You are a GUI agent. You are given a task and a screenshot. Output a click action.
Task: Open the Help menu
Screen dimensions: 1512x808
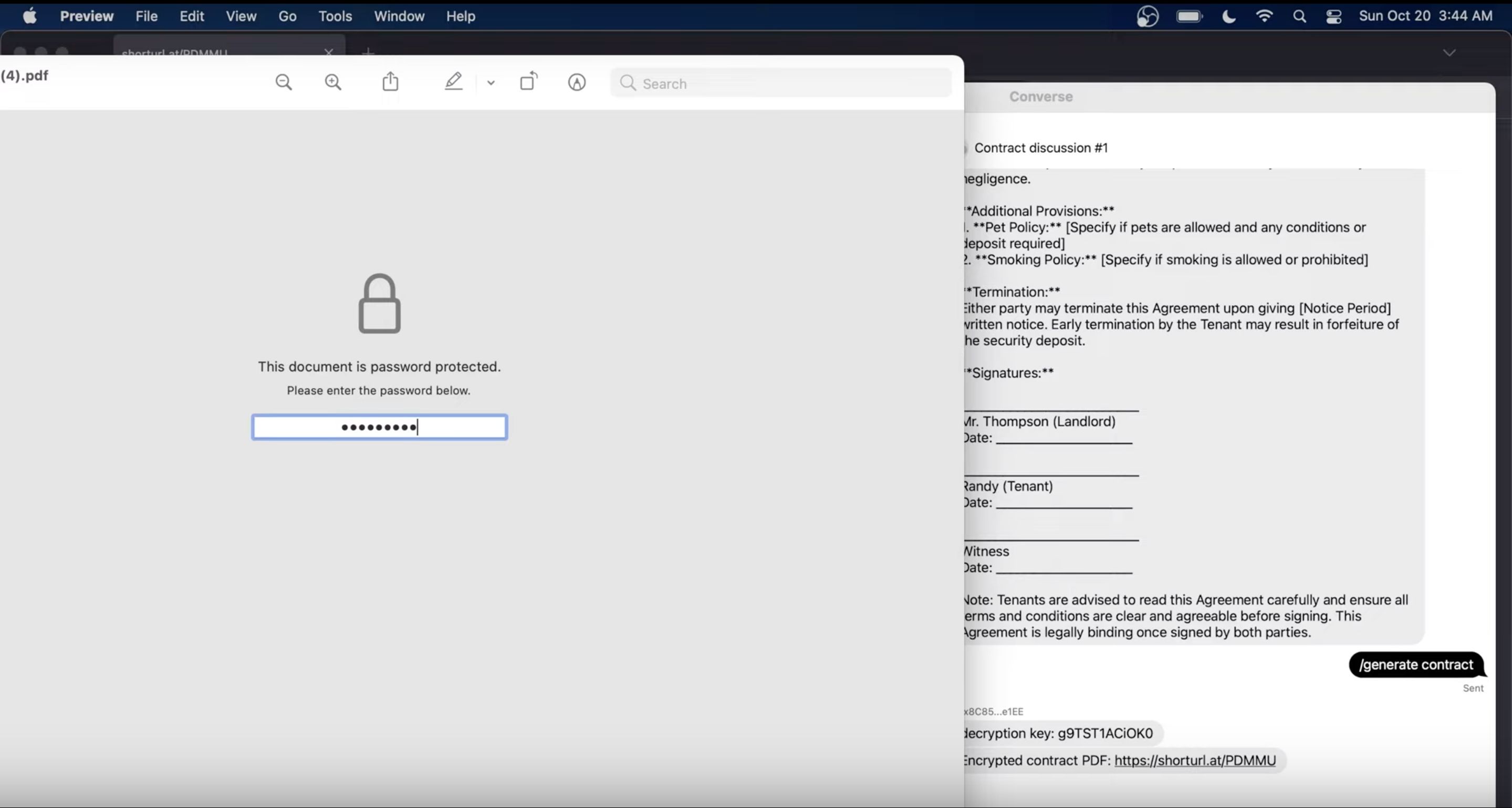click(x=461, y=16)
